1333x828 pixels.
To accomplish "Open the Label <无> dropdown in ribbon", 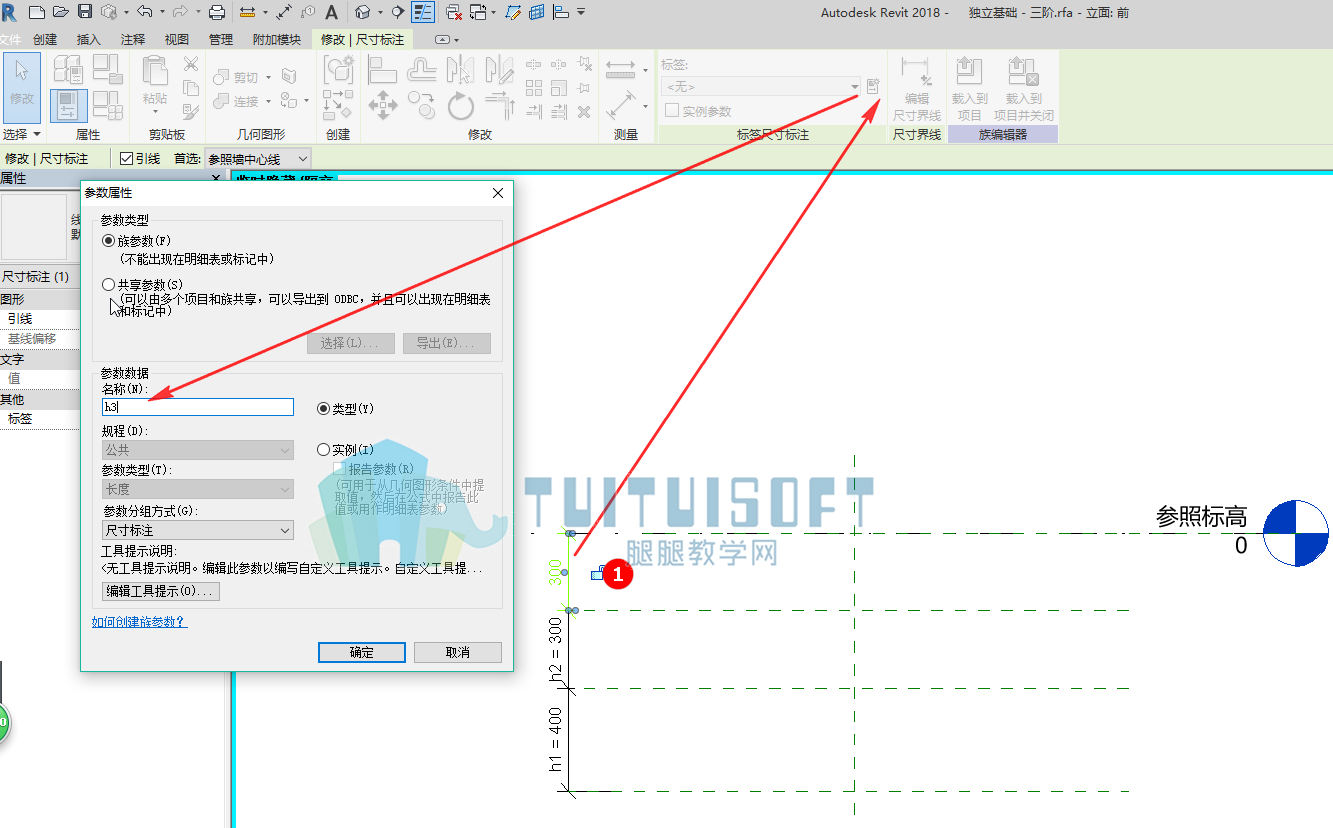I will click(761, 87).
